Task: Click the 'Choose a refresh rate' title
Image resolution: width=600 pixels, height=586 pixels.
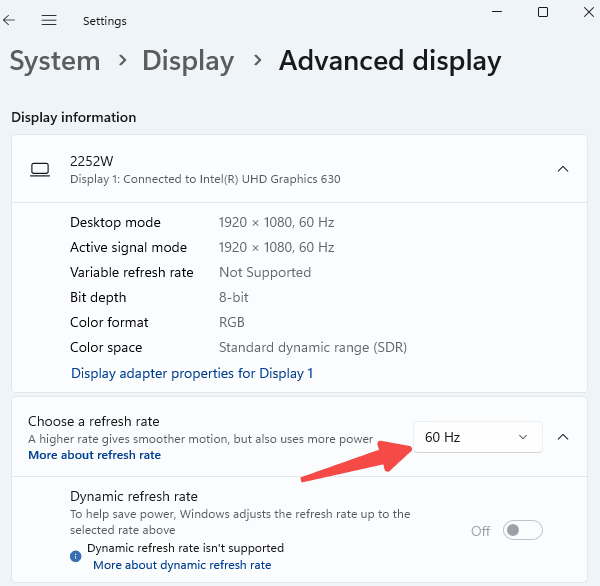Action: click(94, 421)
